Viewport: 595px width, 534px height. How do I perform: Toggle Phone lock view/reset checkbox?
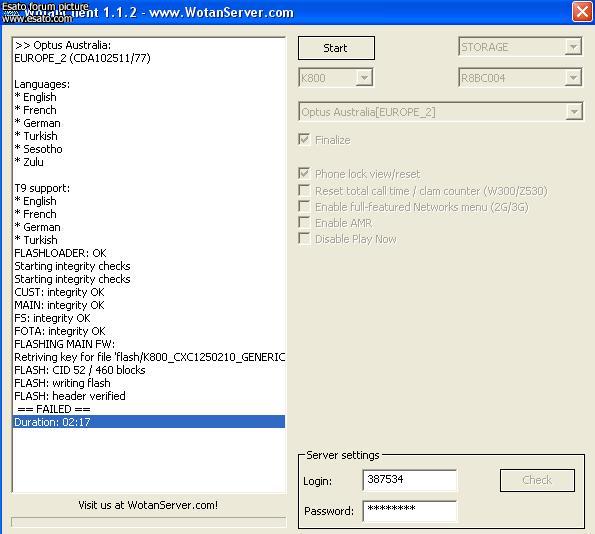[x=304, y=173]
